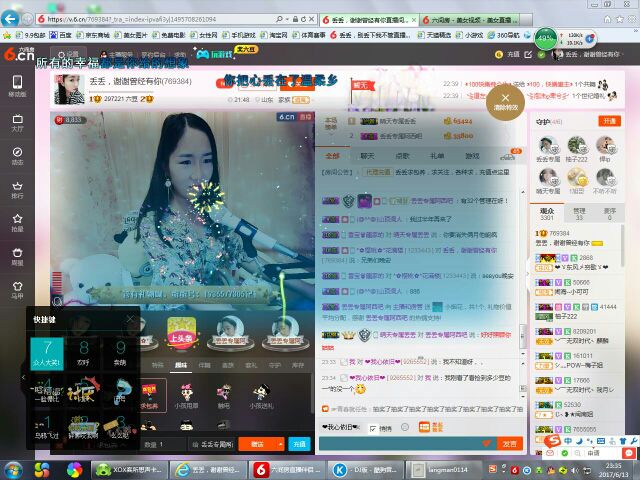Click guardian avatar 柚子222
Screen dimensions: 640x480
tap(576, 146)
